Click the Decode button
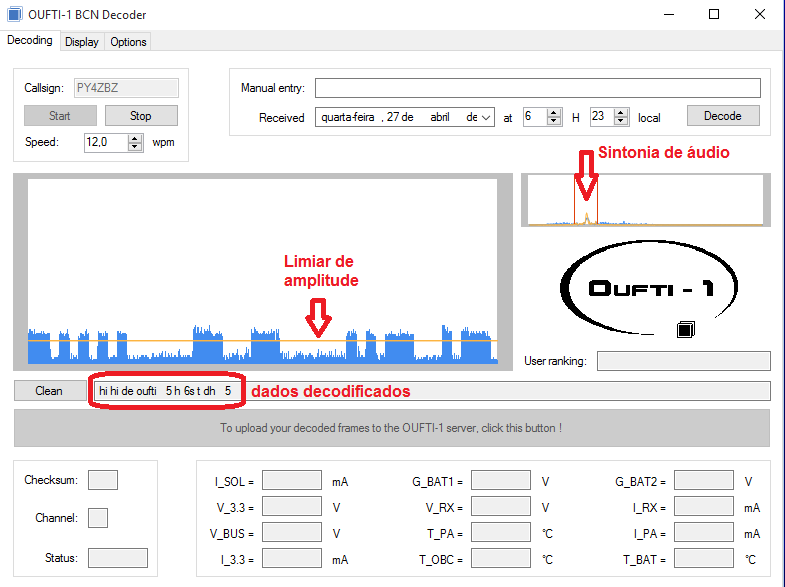The image size is (785, 587). (x=723, y=116)
